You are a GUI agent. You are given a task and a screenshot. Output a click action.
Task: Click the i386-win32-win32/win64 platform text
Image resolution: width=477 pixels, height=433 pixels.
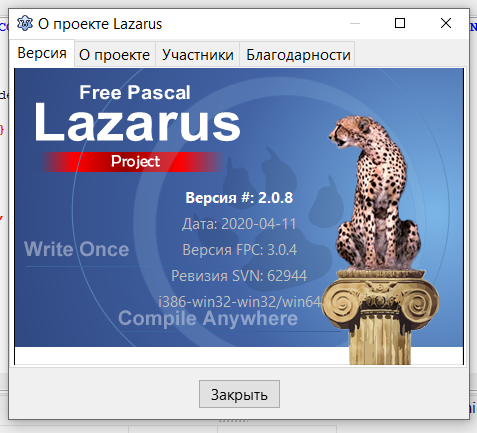[x=239, y=302]
